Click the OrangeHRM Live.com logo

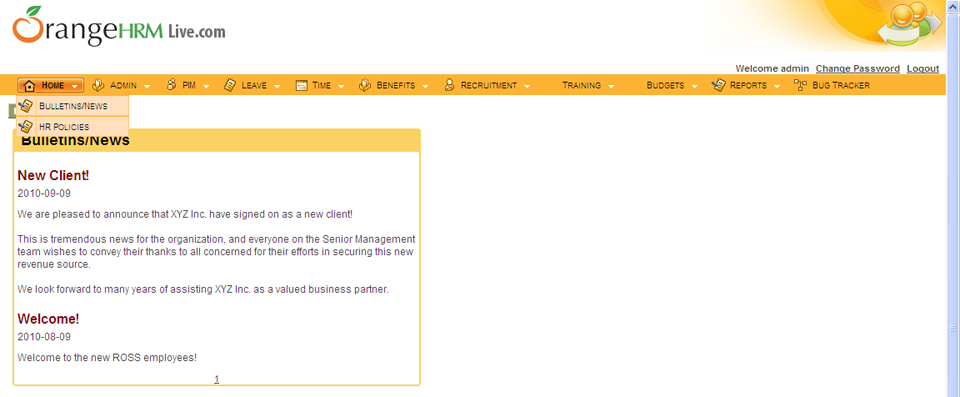pyautogui.click(x=119, y=27)
